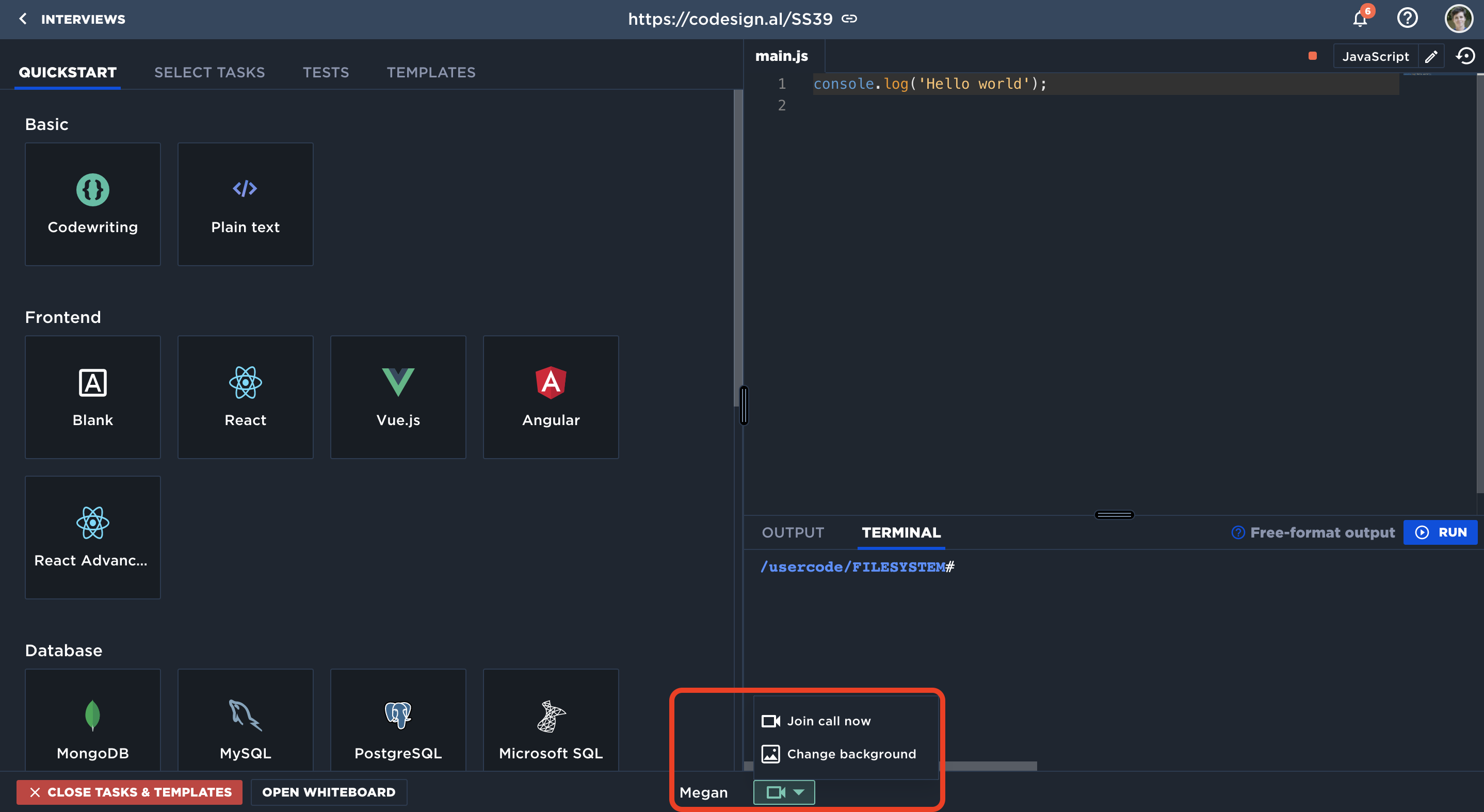Image resolution: width=1484 pixels, height=812 pixels.
Task: Click the vertical panel splitter handle
Action: point(744,405)
